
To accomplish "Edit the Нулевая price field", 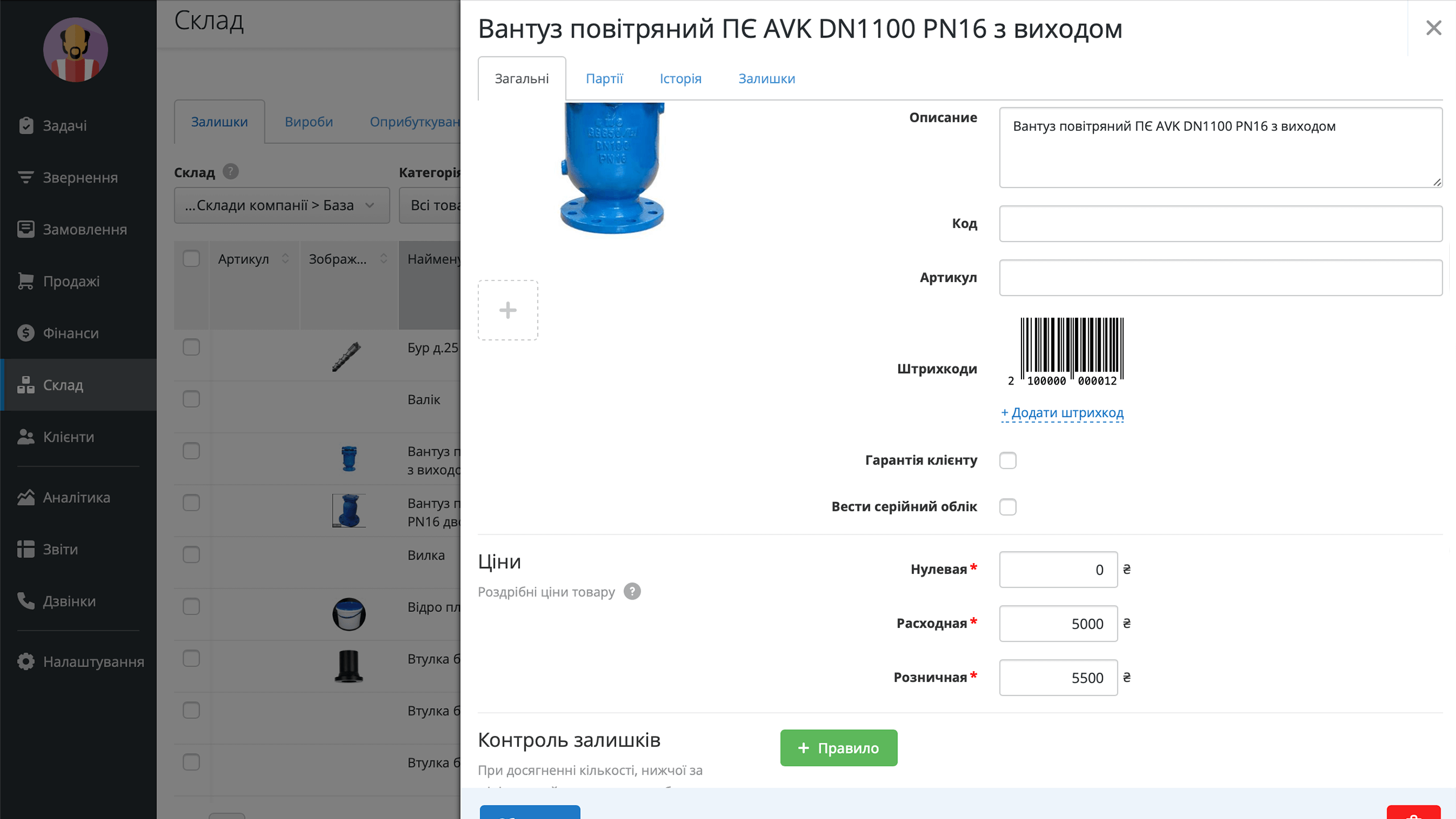I will tap(1058, 569).
